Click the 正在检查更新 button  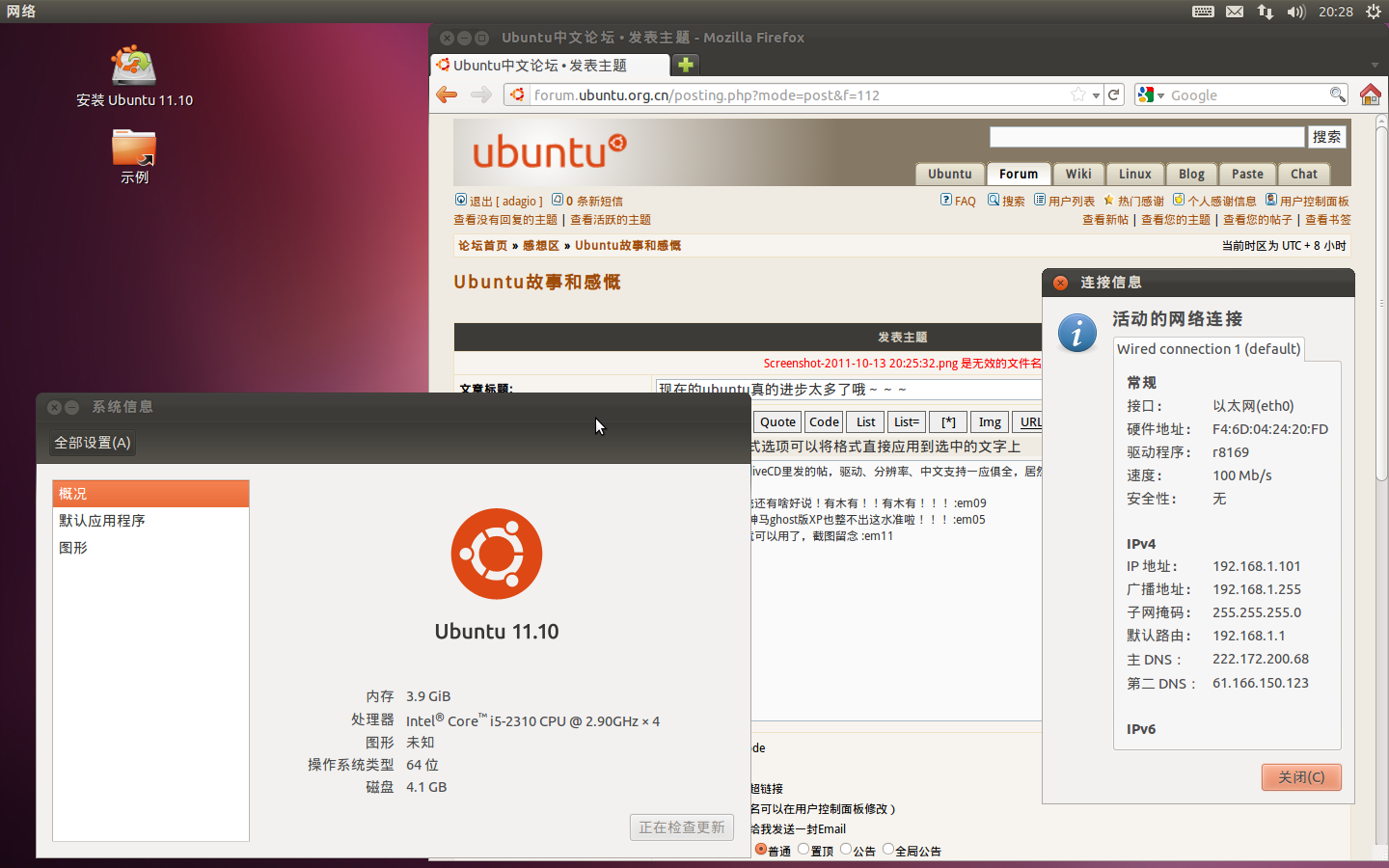[x=682, y=827]
